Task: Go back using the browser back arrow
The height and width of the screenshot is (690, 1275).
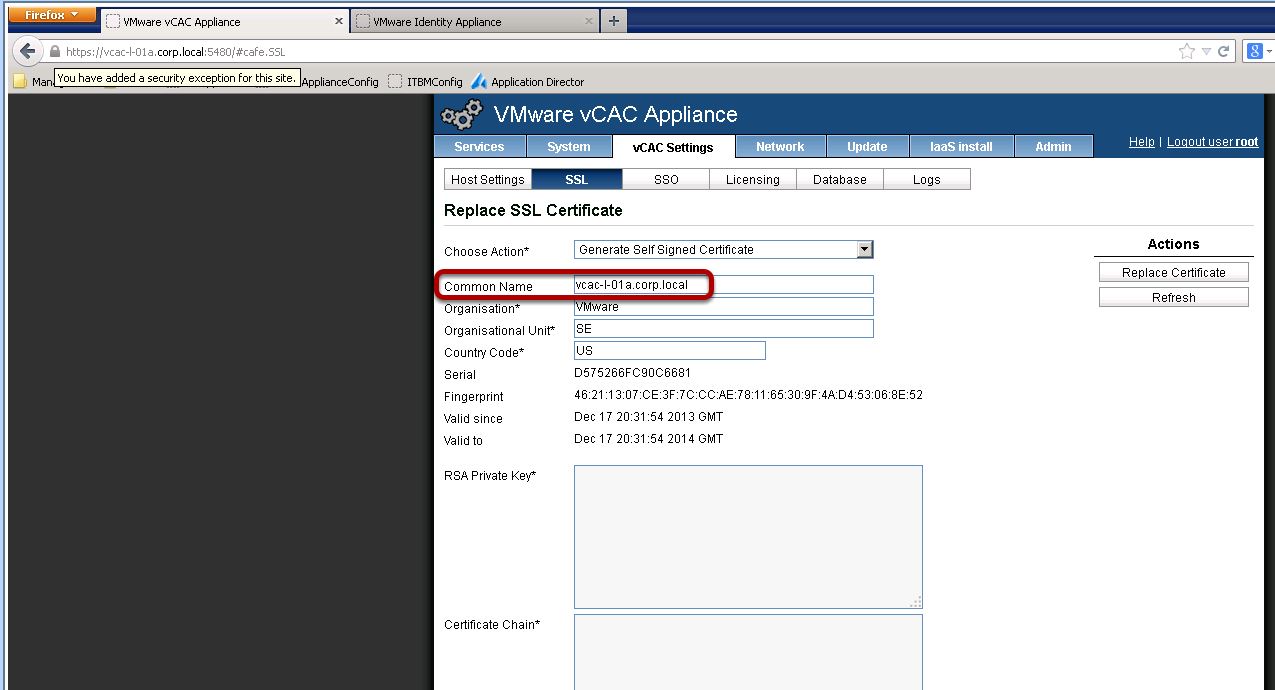Action: click(x=27, y=52)
